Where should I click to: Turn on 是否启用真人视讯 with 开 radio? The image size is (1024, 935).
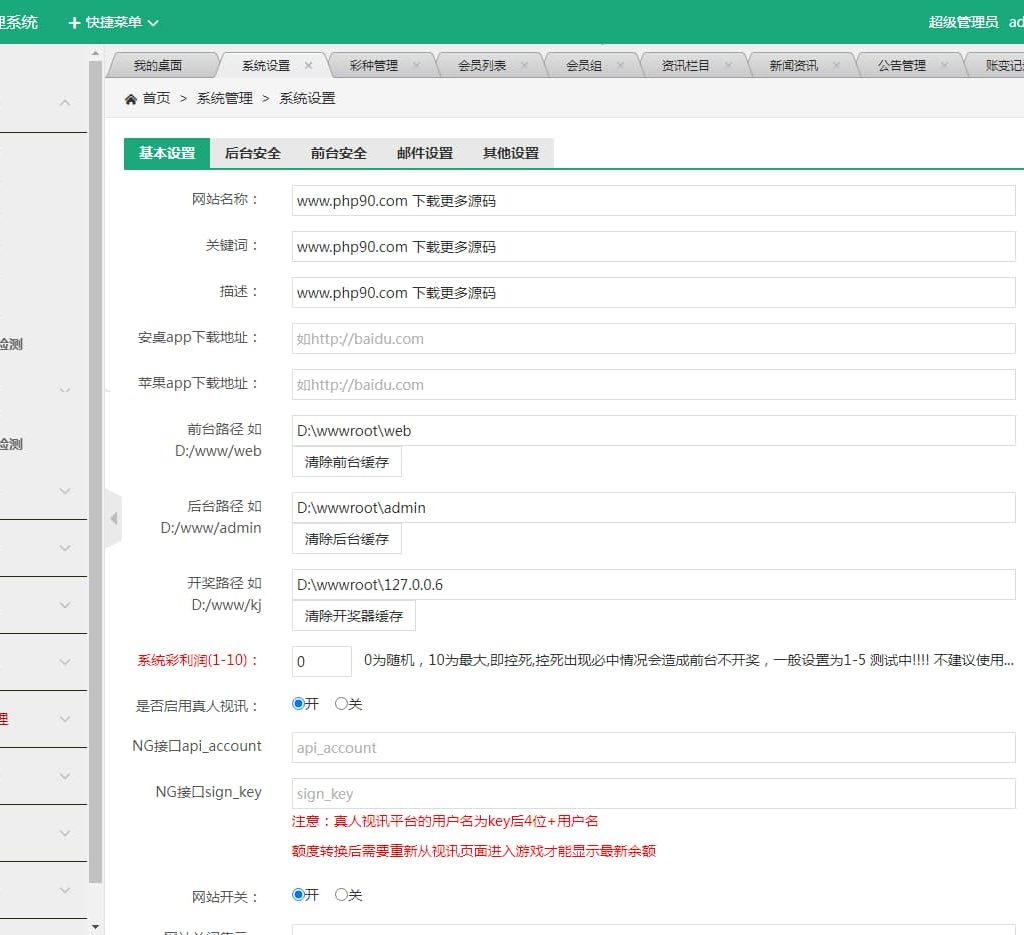coord(298,704)
